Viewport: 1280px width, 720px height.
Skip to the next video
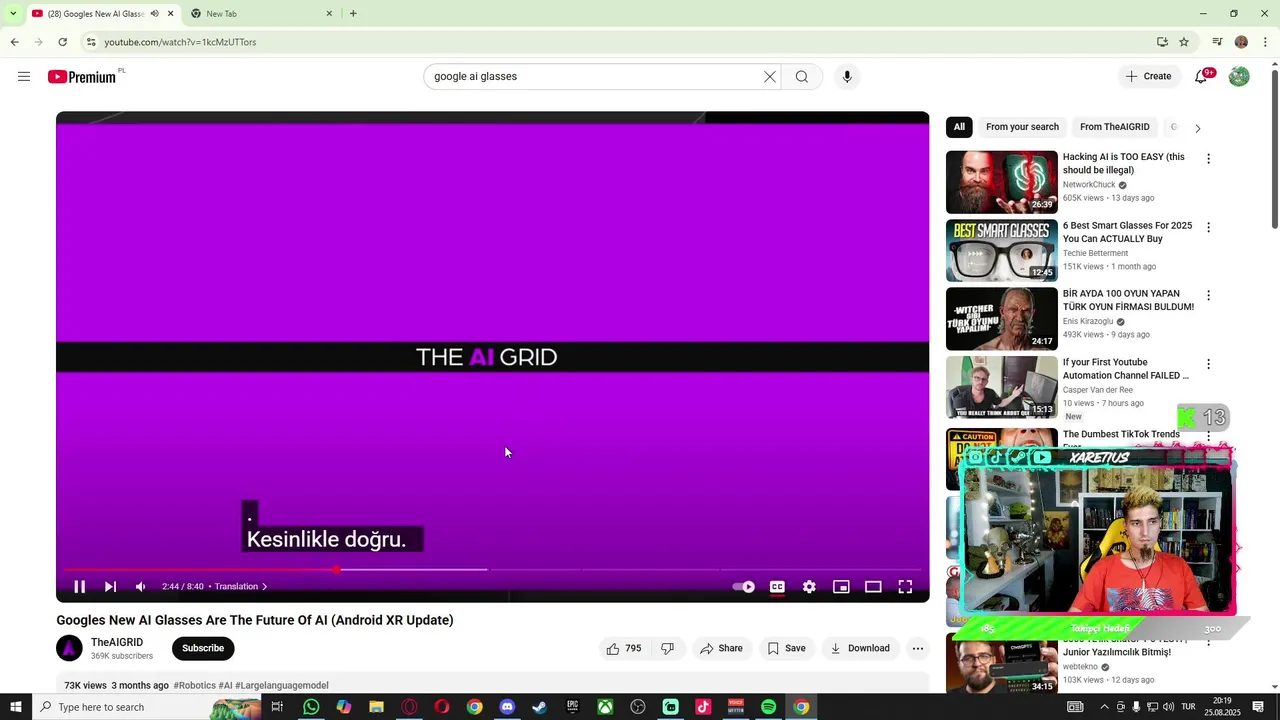point(110,587)
